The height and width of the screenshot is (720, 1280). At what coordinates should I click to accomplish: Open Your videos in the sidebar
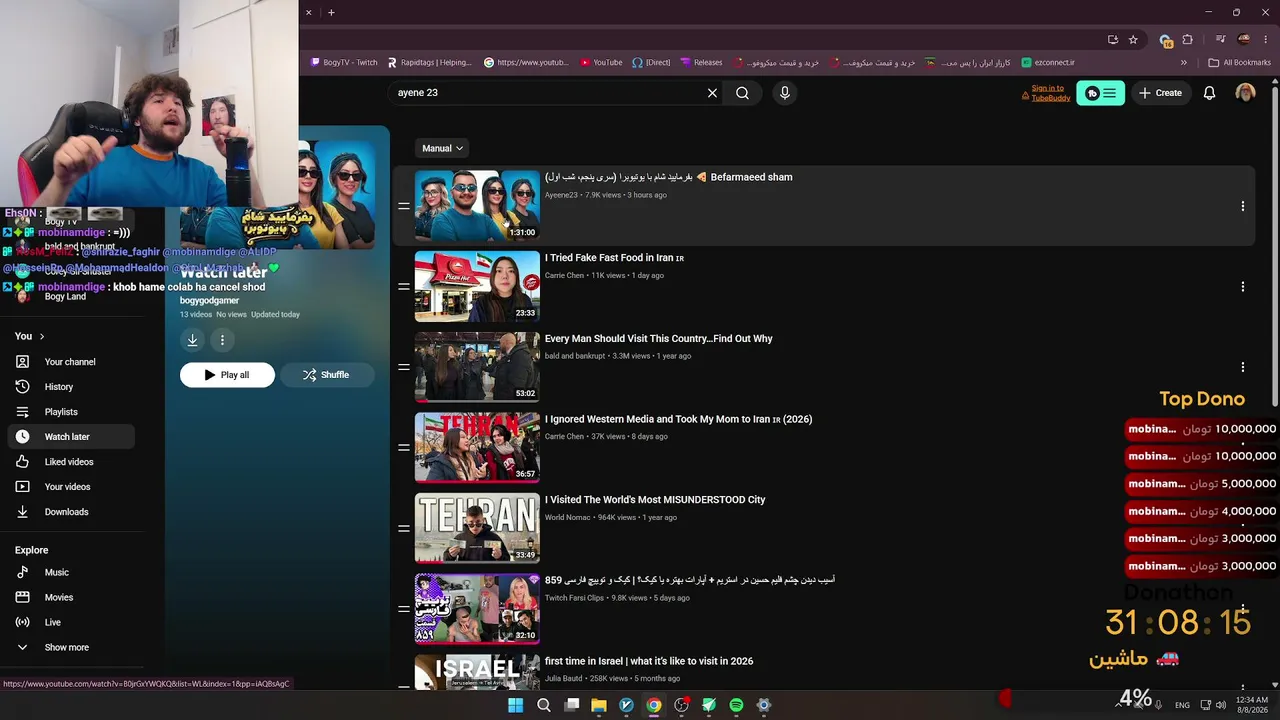(x=70, y=487)
